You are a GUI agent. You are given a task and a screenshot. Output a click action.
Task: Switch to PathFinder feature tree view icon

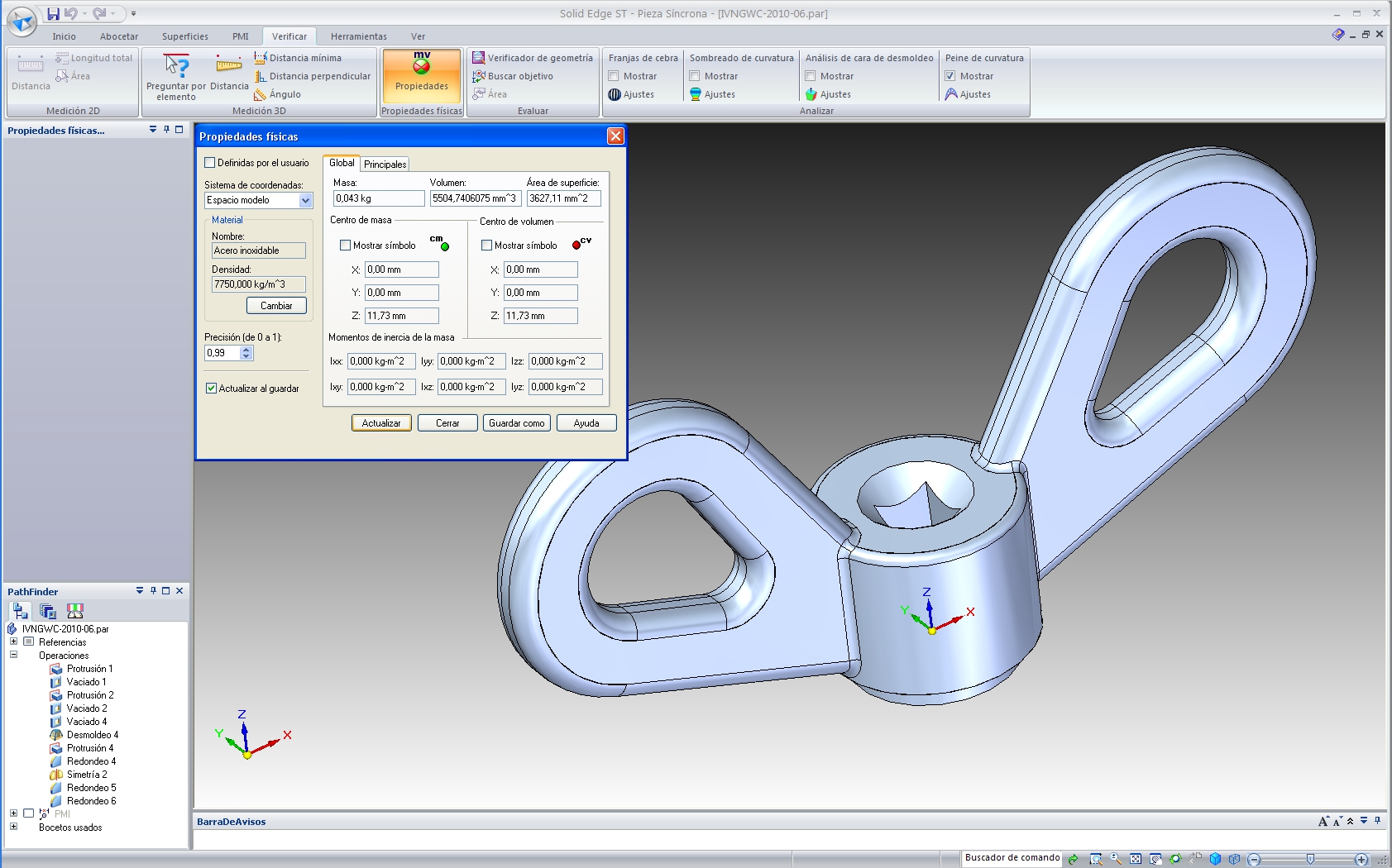point(20,611)
